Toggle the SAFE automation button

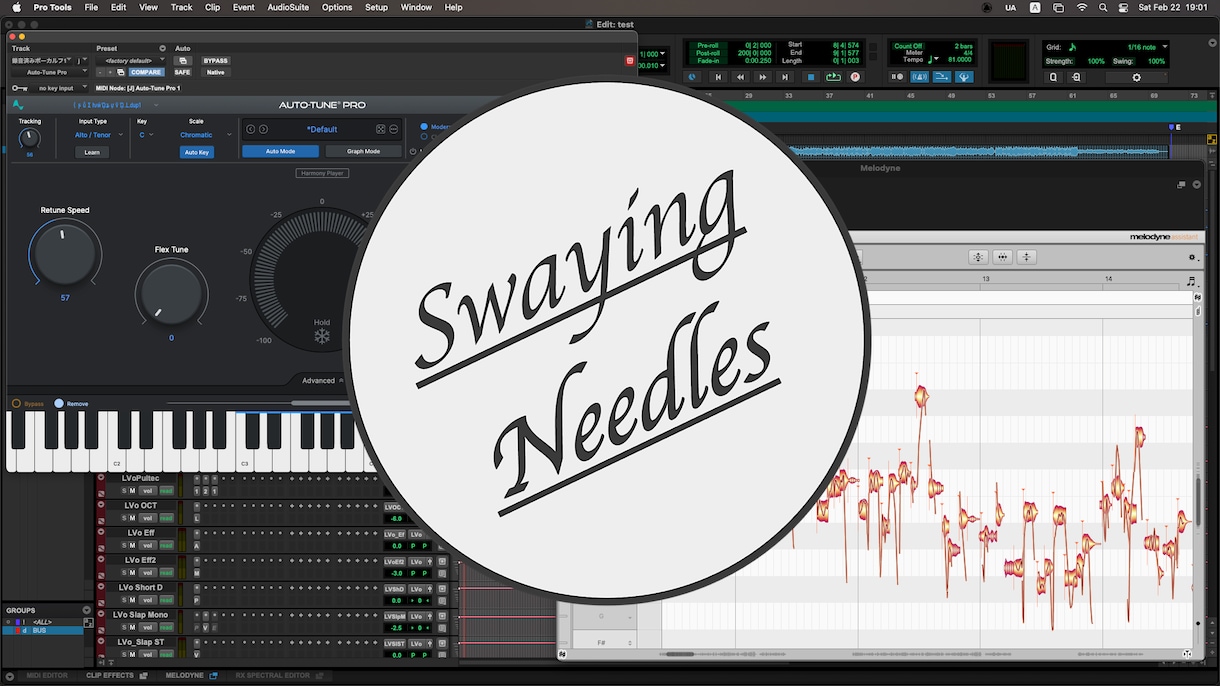(x=182, y=72)
